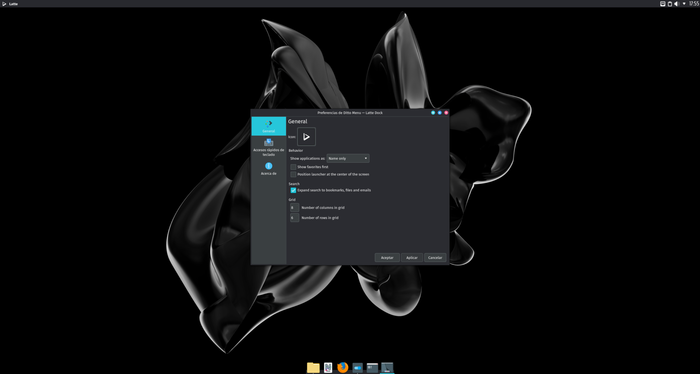Click the Number of rows in grid field

(294, 218)
